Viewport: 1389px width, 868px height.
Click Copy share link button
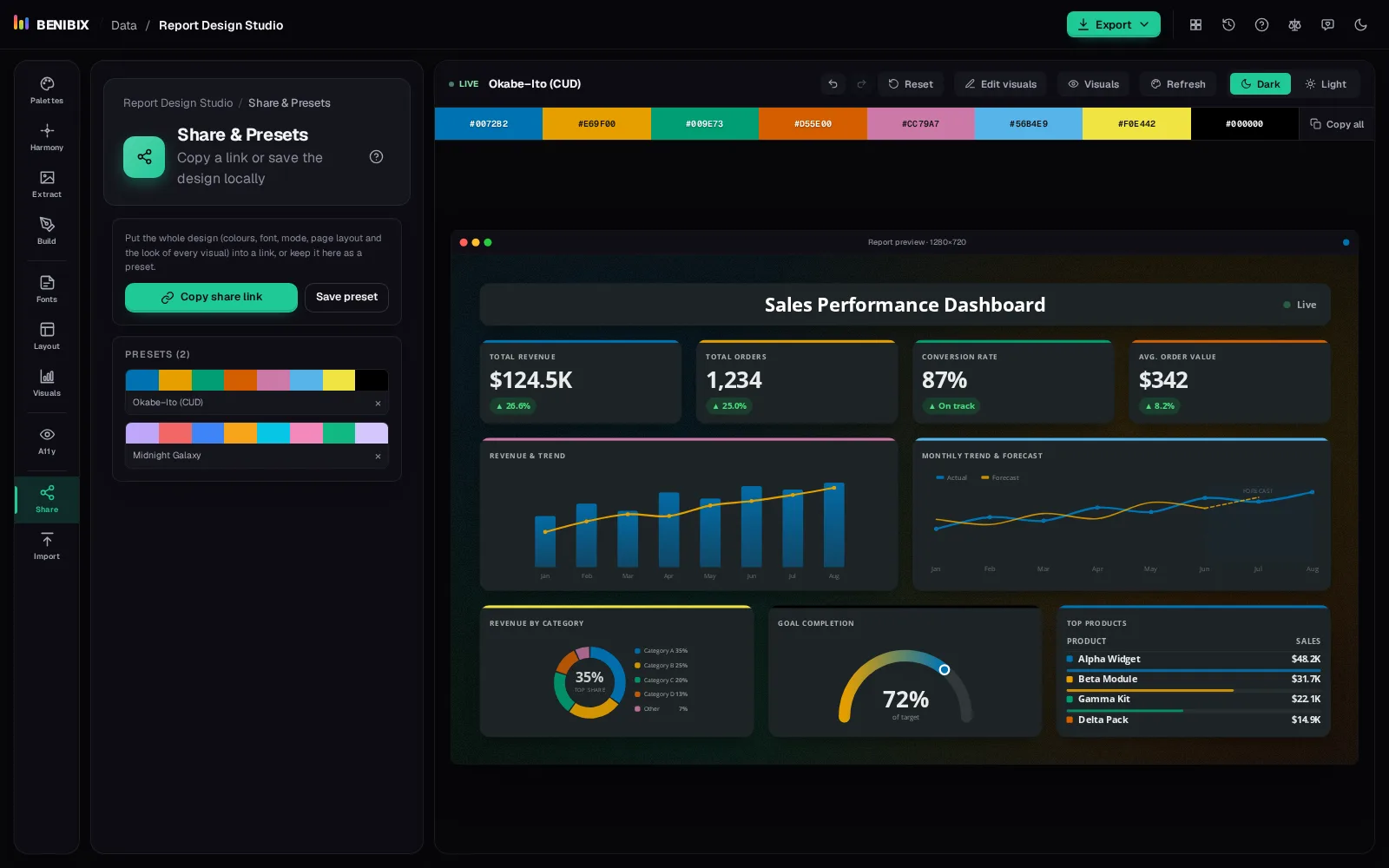pos(211,297)
